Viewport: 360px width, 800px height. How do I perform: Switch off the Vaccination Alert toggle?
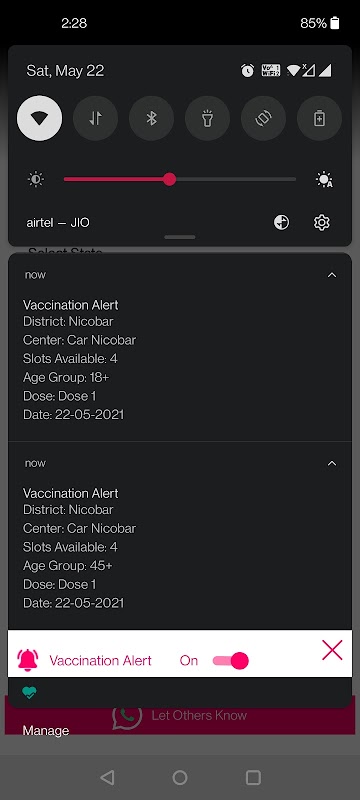(x=230, y=661)
